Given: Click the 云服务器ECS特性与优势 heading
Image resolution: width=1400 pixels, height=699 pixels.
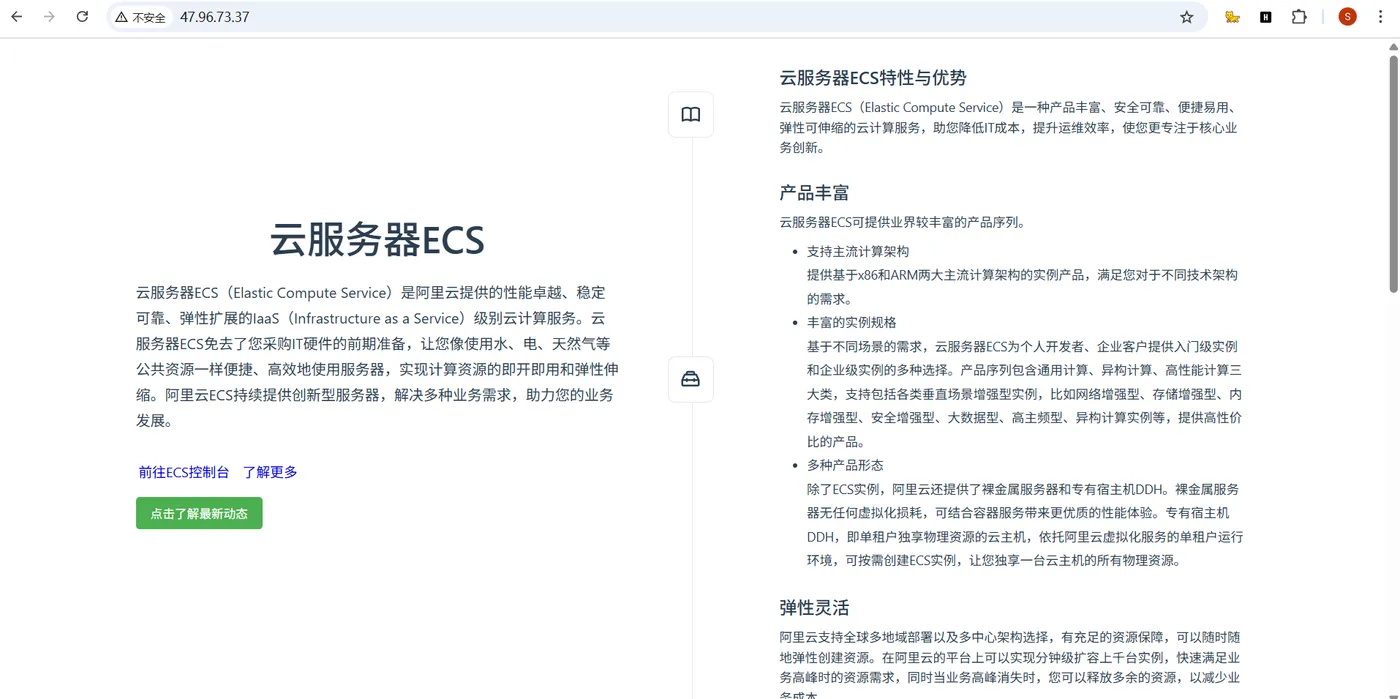Looking at the screenshot, I should point(873,78).
